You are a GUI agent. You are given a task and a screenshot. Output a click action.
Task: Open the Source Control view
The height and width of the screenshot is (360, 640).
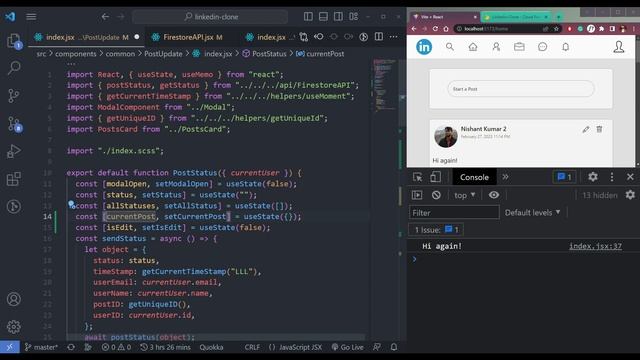tap(14, 96)
